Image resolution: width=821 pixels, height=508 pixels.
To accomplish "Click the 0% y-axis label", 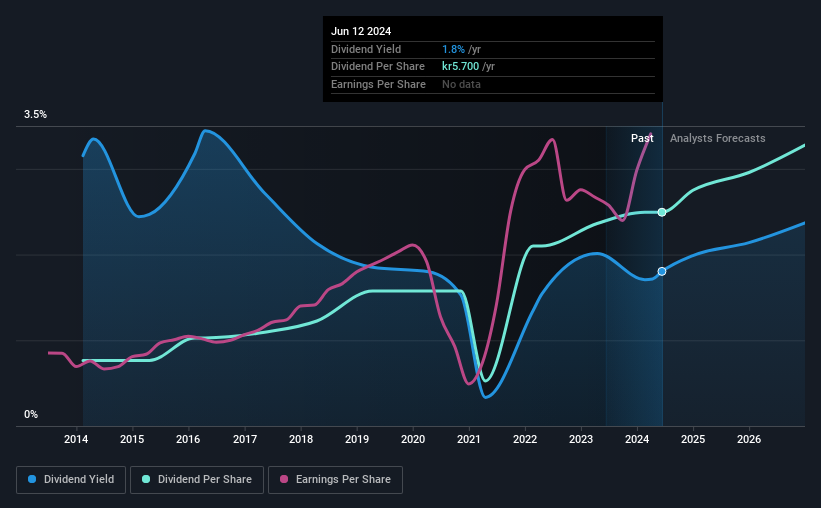I will coord(31,414).
